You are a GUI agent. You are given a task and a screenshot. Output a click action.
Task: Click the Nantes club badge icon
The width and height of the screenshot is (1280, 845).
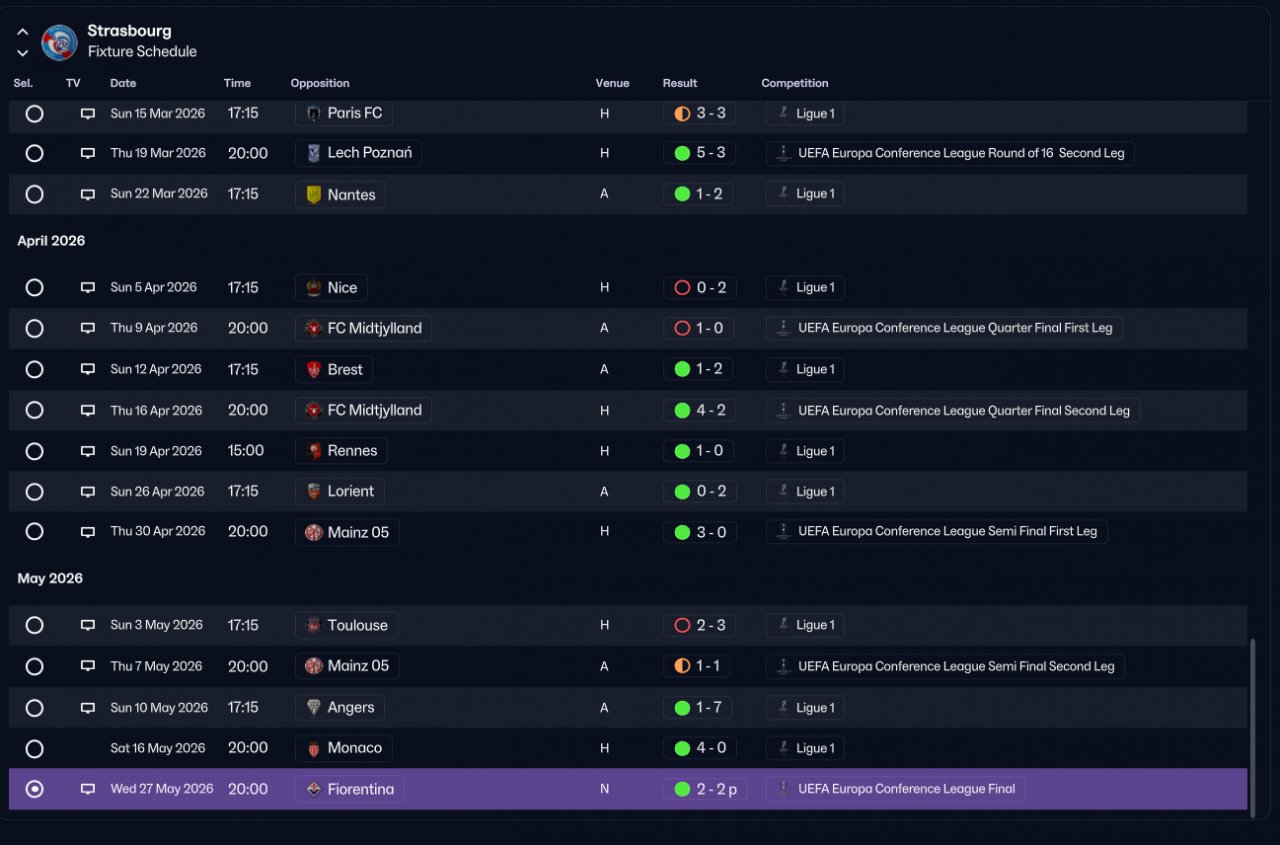314,194
